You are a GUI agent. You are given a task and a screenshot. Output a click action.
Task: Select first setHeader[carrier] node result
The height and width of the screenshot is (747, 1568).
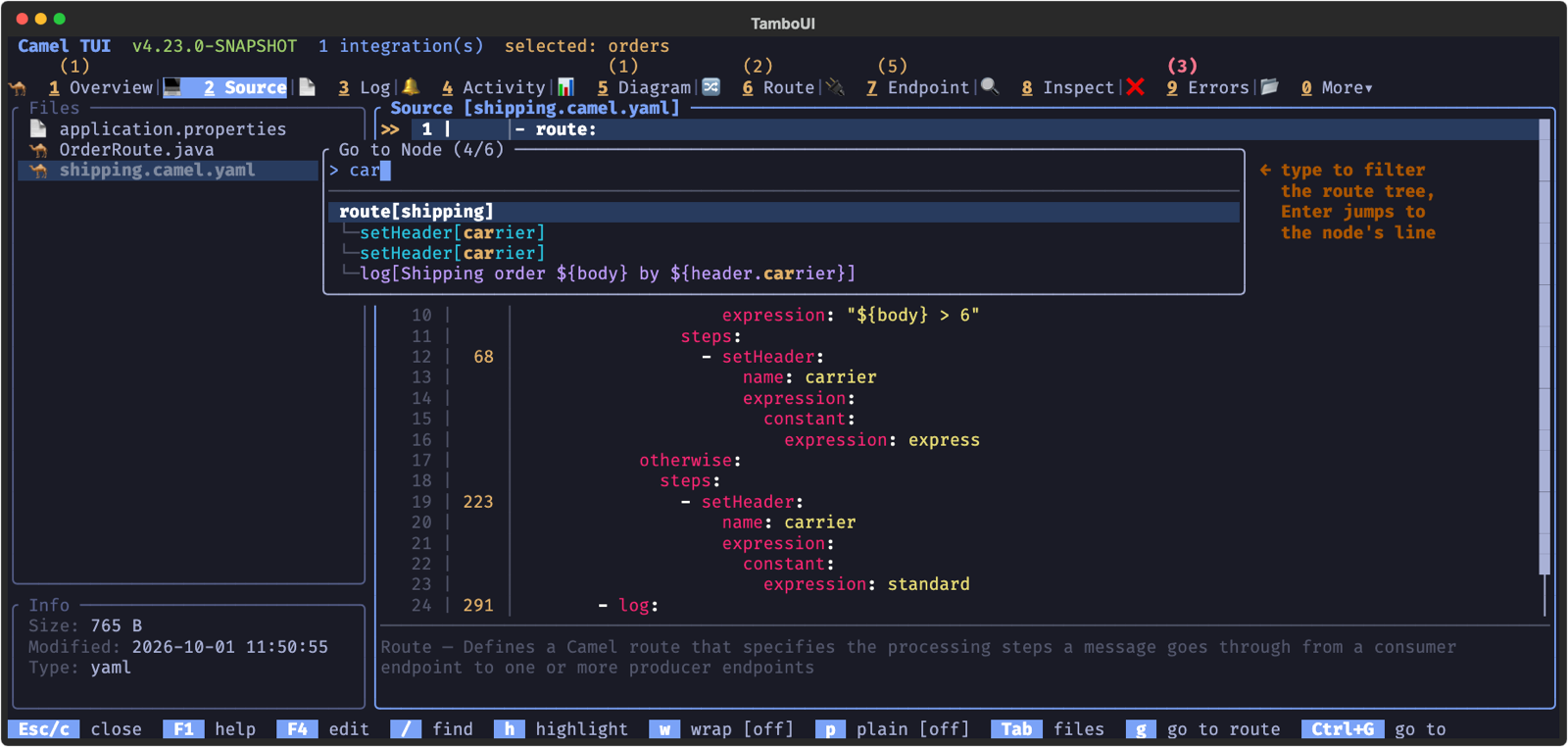click(x=452, y=232)
